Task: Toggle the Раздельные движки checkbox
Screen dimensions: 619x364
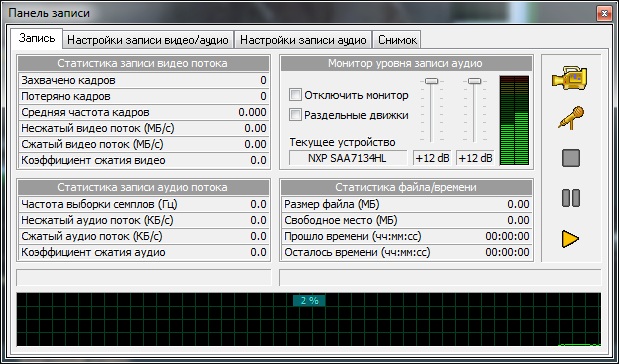Action: click(x=295, y=115)
